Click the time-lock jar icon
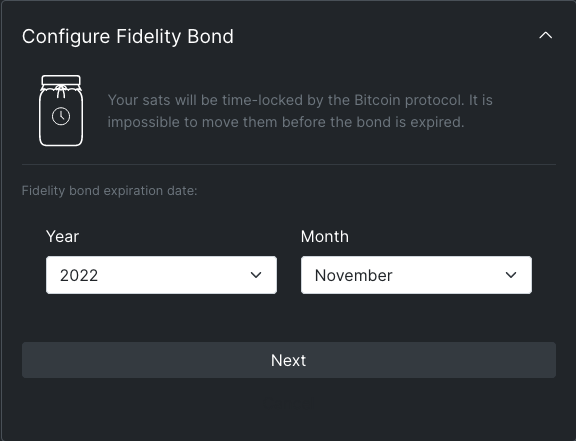 [61, 111]
